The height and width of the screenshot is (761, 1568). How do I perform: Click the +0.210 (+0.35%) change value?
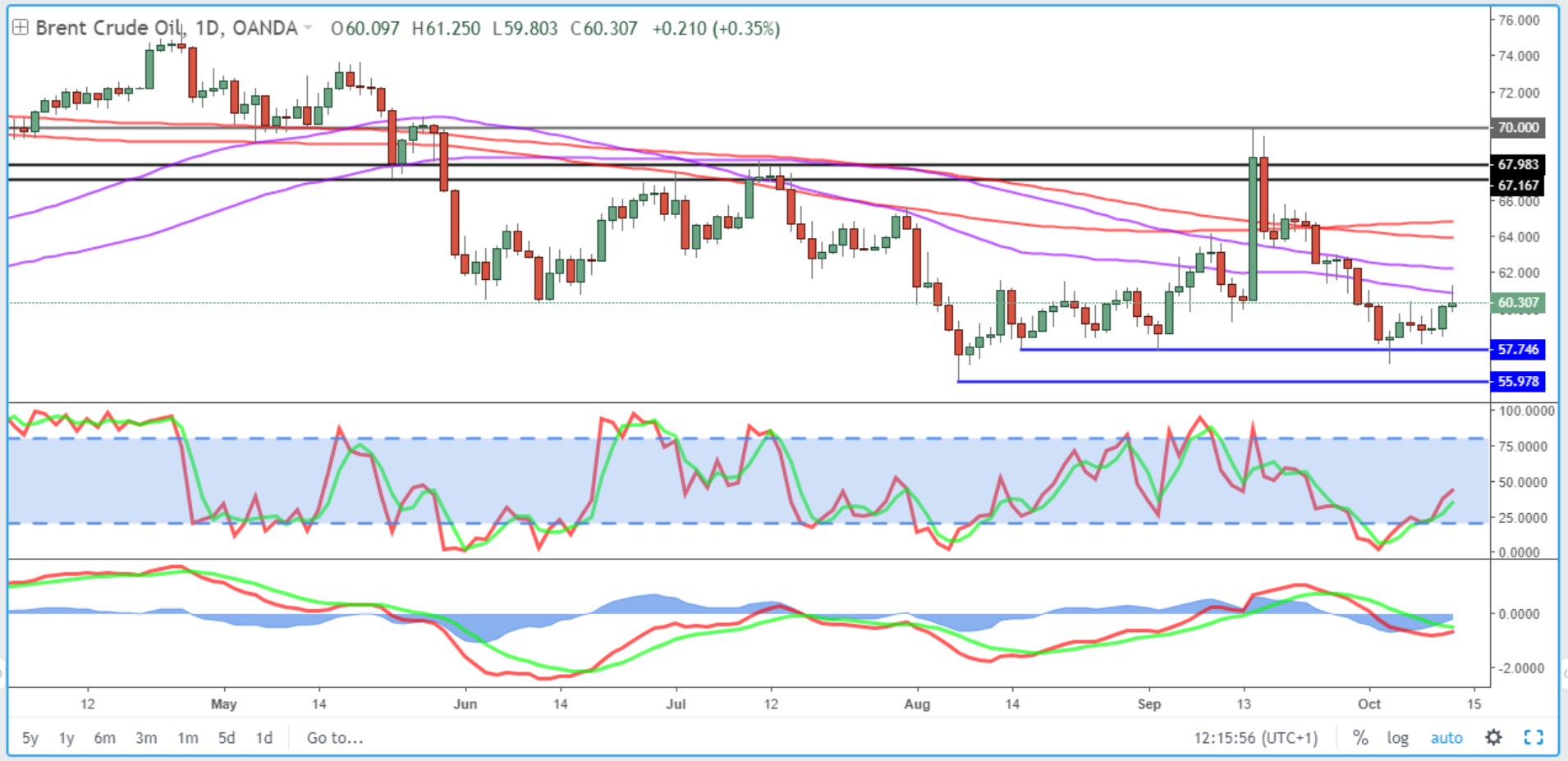(716, 29)
